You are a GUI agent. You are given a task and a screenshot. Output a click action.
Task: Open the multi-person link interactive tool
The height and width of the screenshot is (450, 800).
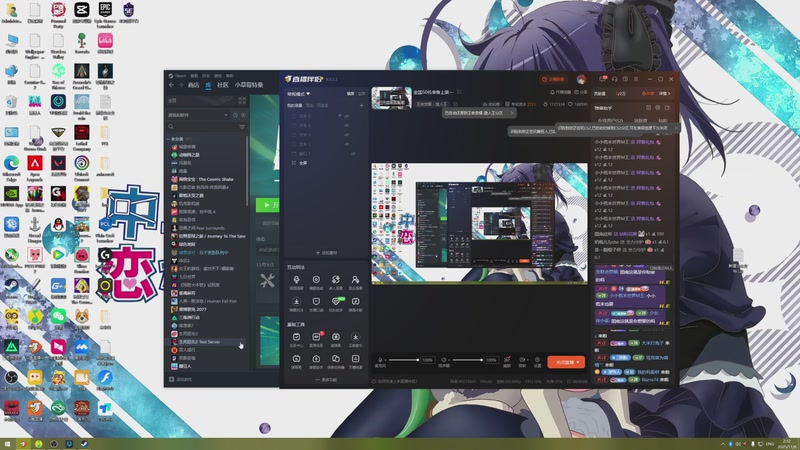(x=336, y=282)
